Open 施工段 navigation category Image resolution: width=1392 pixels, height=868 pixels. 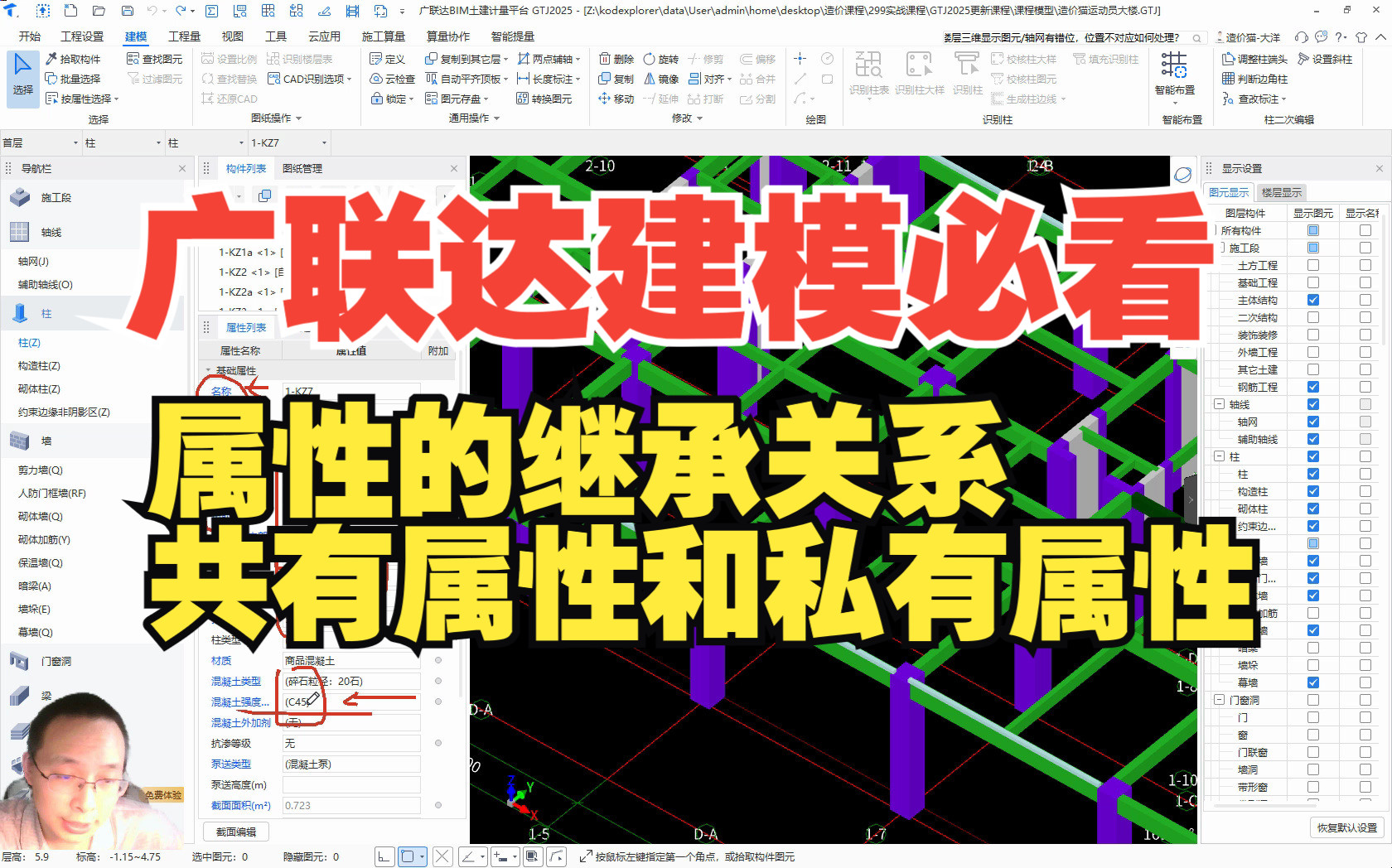tap(56, 197)
